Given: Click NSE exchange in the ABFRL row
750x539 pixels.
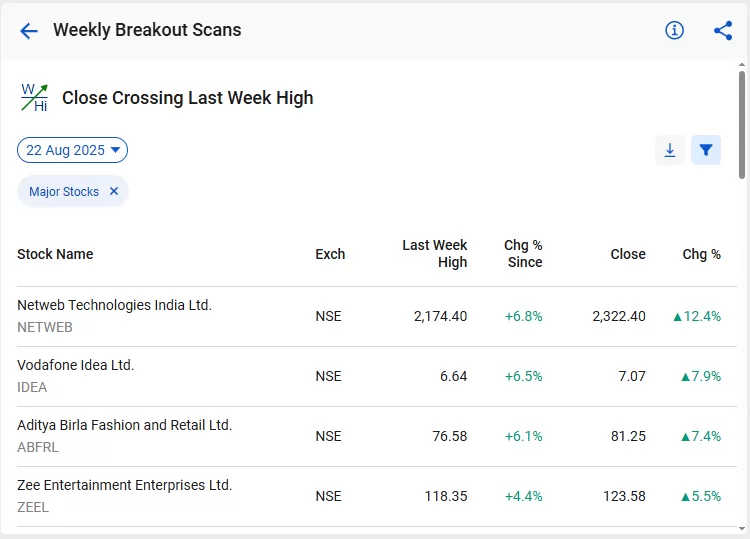Looking at the screenshot, I should coord(329,436).
